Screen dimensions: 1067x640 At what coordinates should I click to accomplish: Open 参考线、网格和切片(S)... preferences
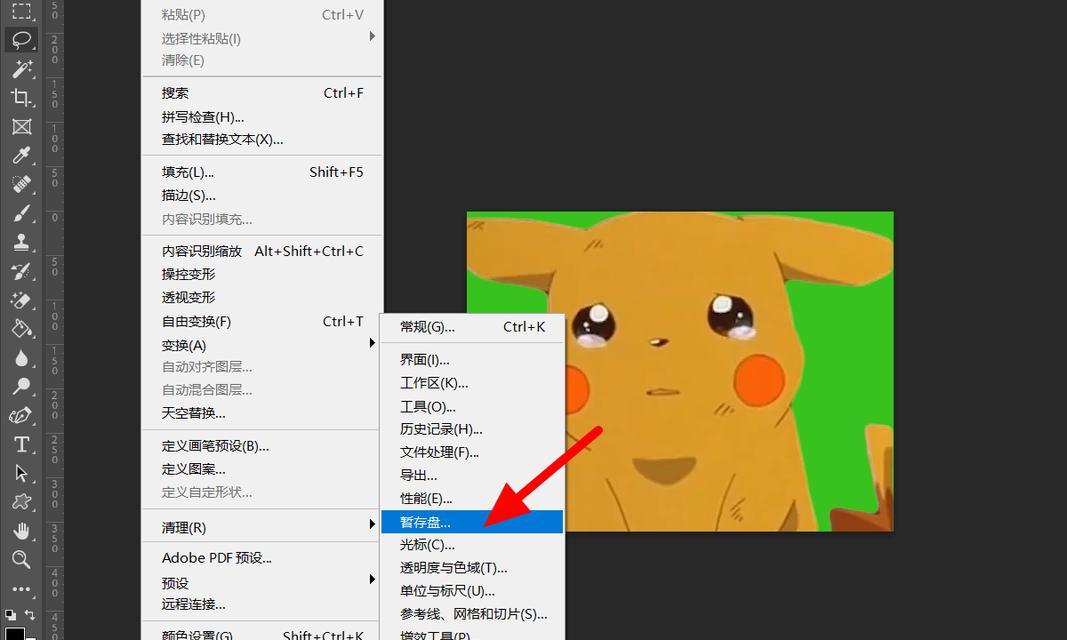coord(472,614)
